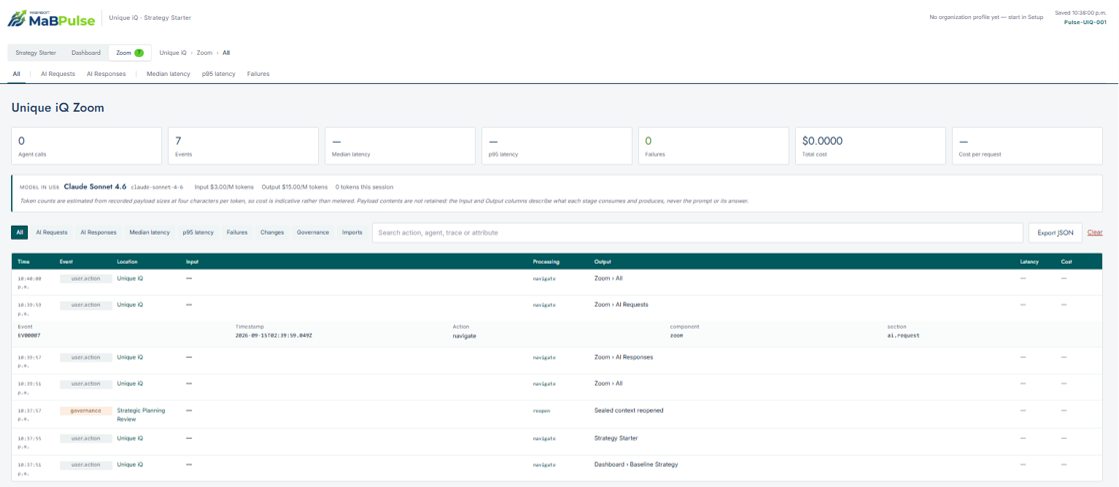Select the Zoom segment tab
1119x487 pixels.
pyautogui.click(x=129, y=53)
